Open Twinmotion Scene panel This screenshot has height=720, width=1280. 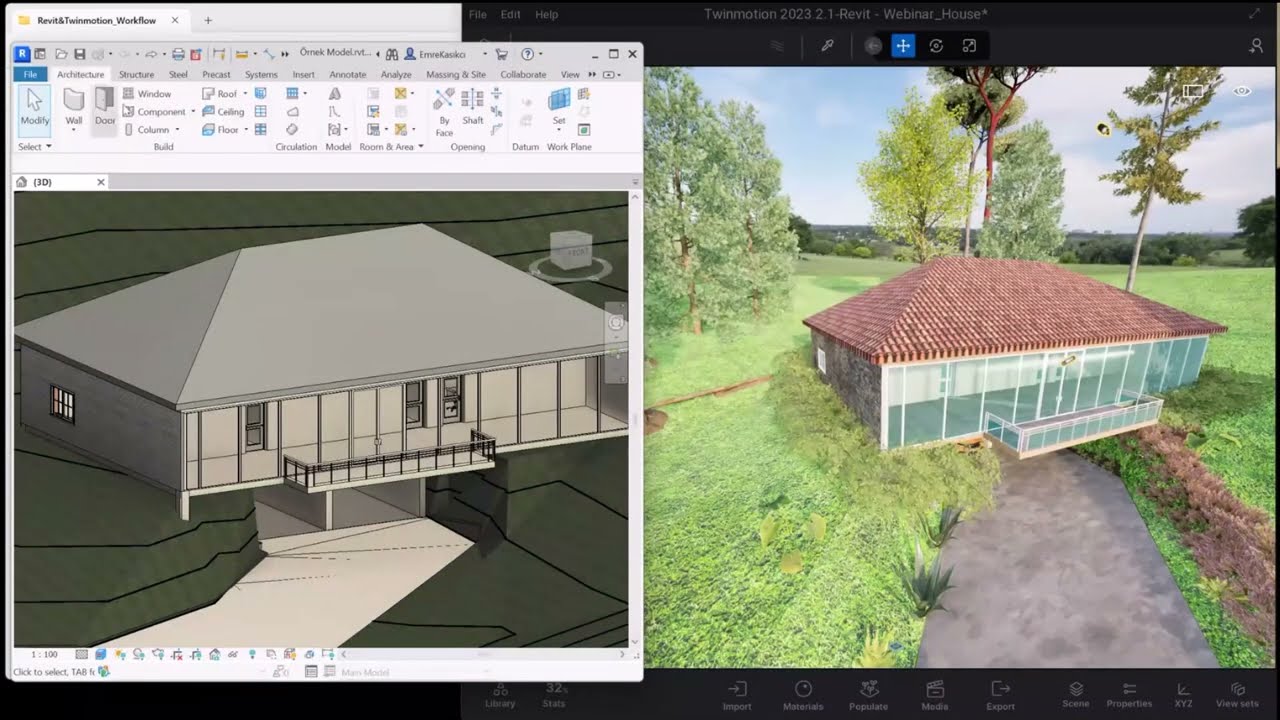pyautogui.click(x=1076, y=695)
